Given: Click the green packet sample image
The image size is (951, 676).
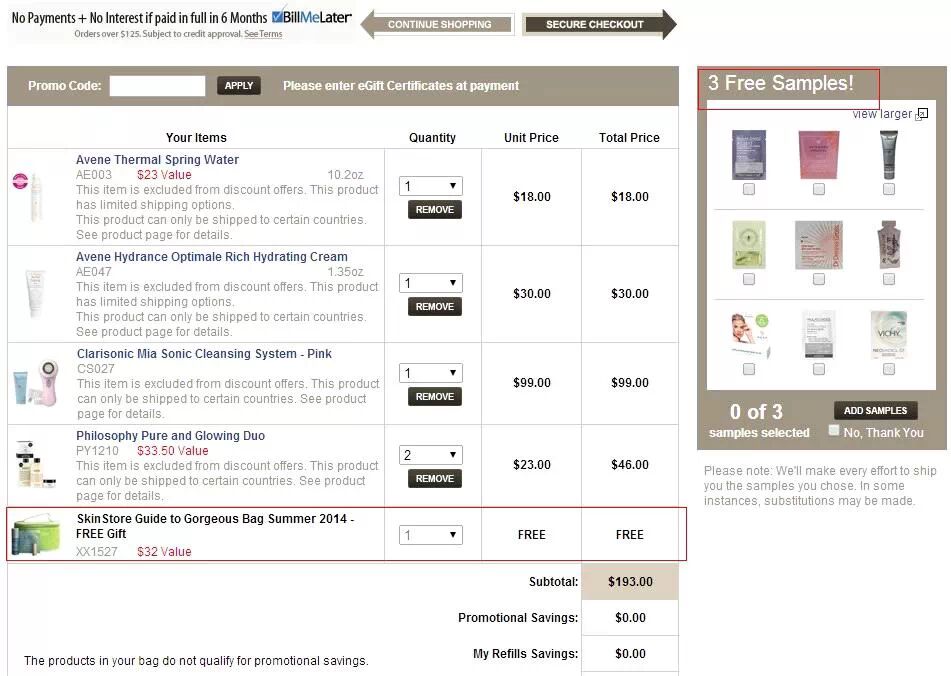Looking at the screenshot, I should (749, 245).
